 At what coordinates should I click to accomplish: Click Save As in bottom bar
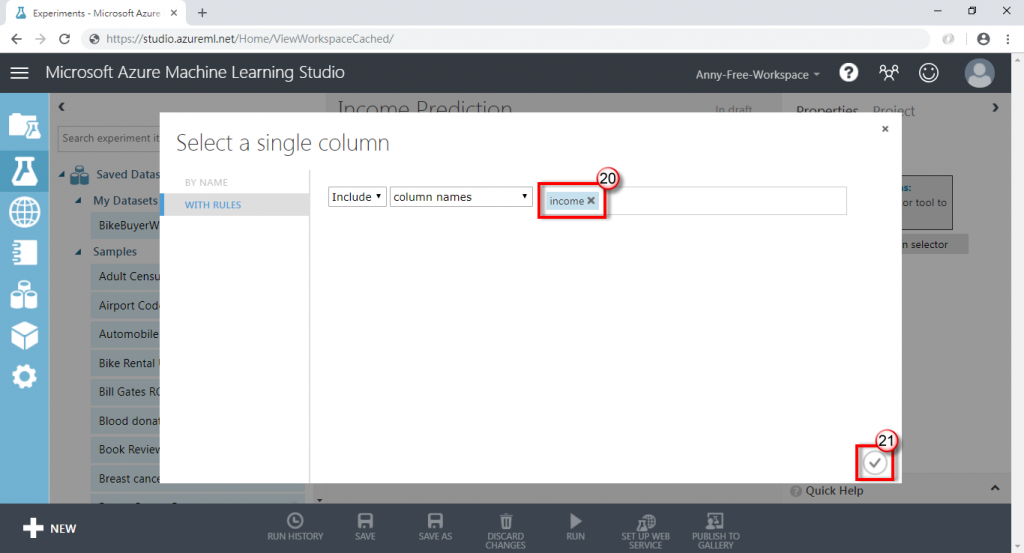[x=435, y=528]
